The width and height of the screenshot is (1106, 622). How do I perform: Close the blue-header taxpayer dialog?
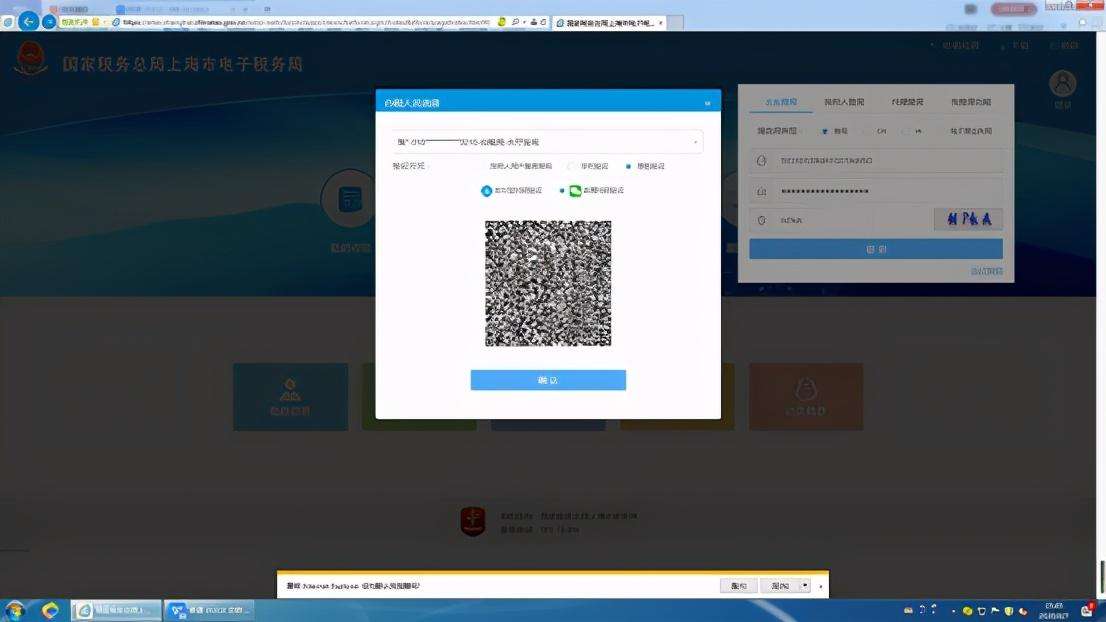(707, 103)
